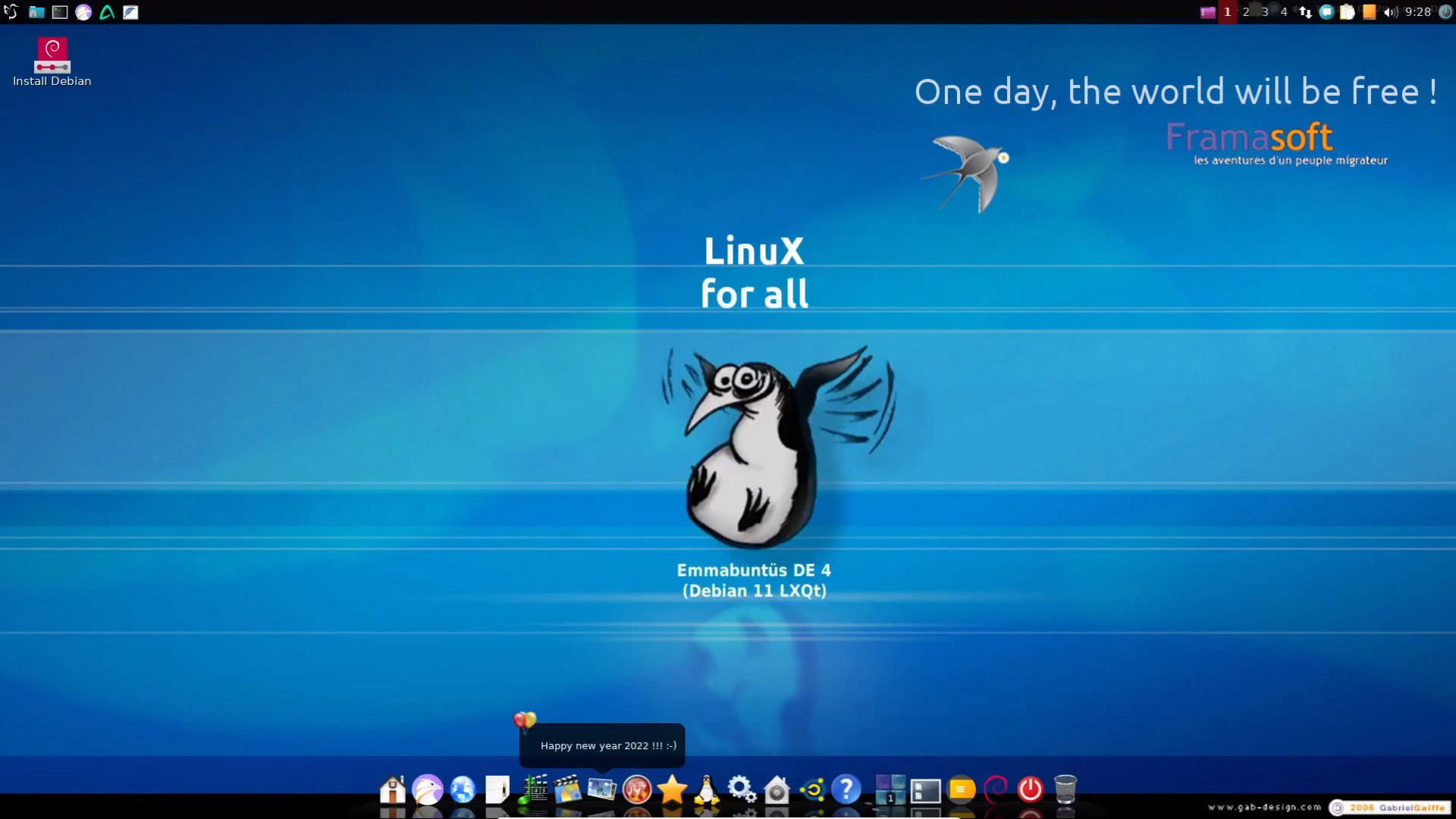Open the Tux penguin icon in the dock
The image size is (1456, 819).
pyautogui.click(x=707, y=789)
